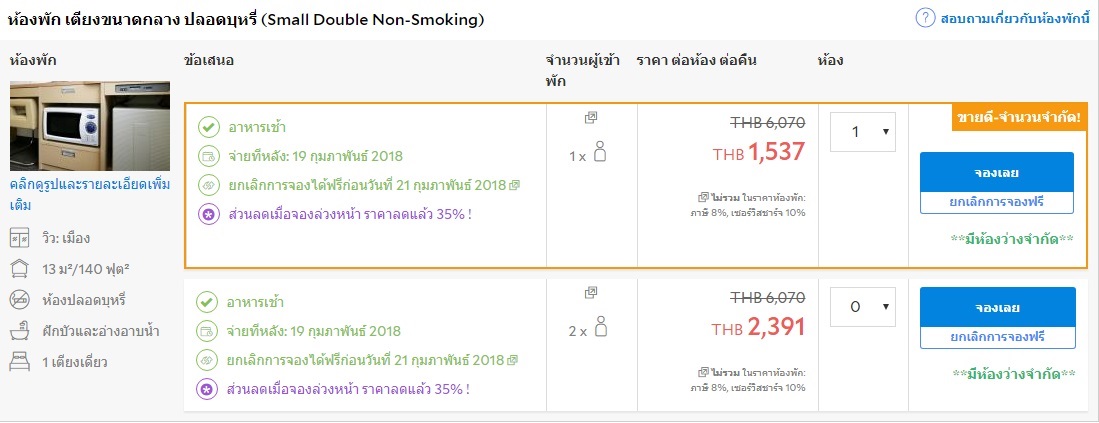This screenshot has width=1099, height=423.
Task: Open room quantity dropdown showing 1
Action: click(862, 132)
